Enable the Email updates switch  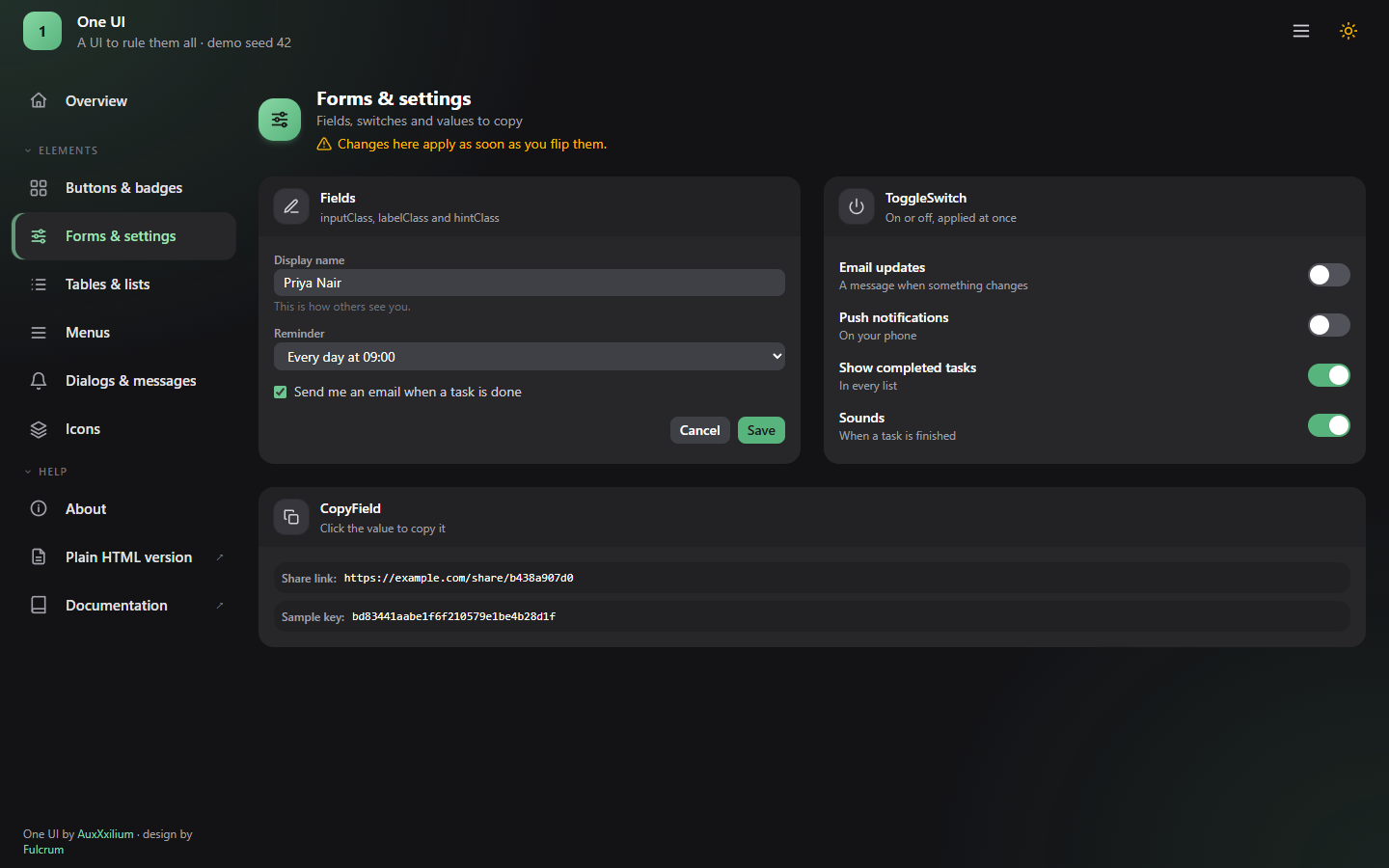point(1329,275)
